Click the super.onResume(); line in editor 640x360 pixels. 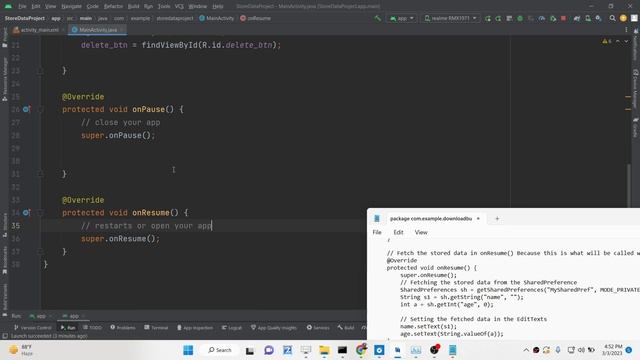[120, 239]
